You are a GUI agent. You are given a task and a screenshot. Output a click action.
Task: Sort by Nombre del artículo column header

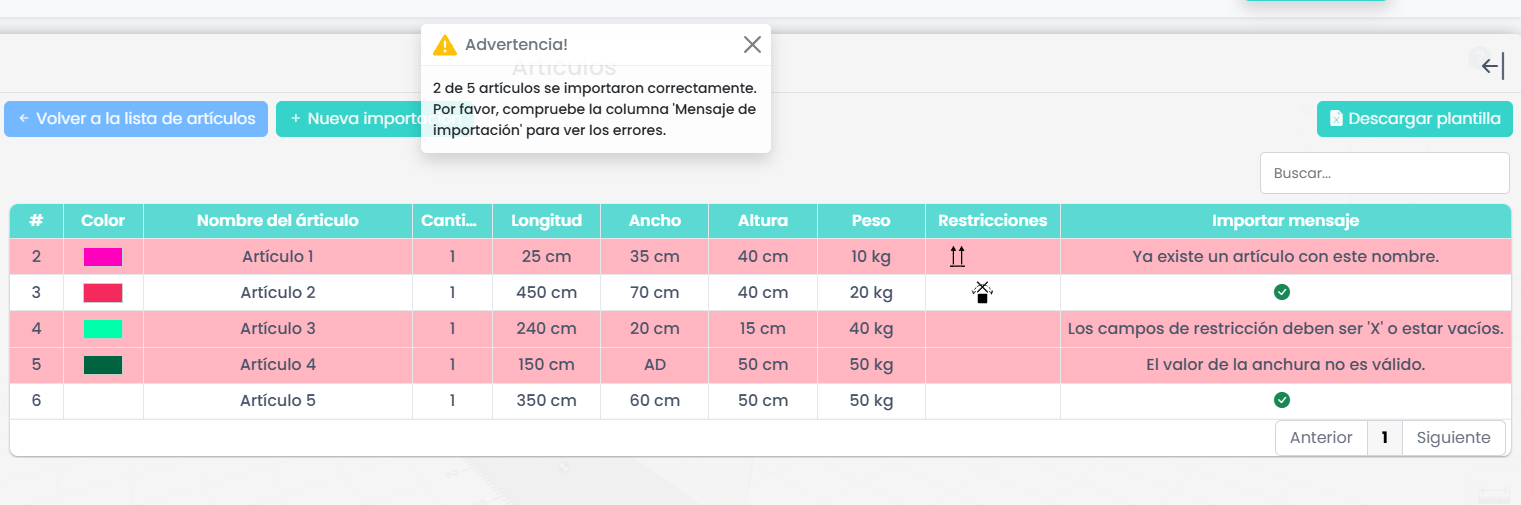(x=277, y=221)
